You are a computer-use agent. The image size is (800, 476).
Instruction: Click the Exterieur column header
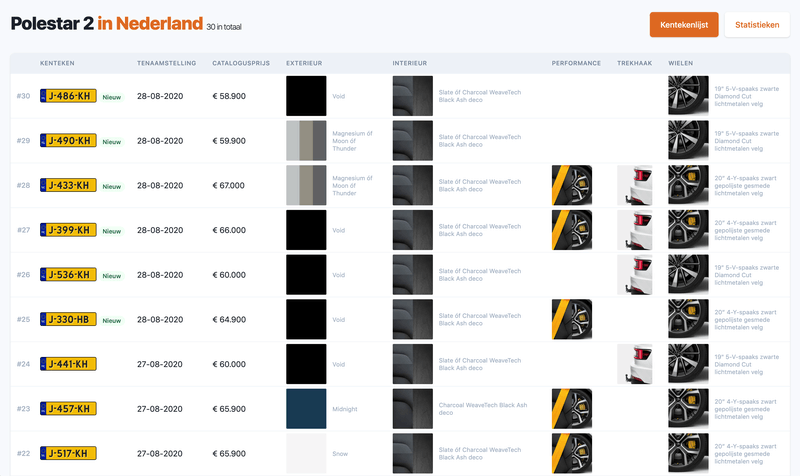(304, 63)
